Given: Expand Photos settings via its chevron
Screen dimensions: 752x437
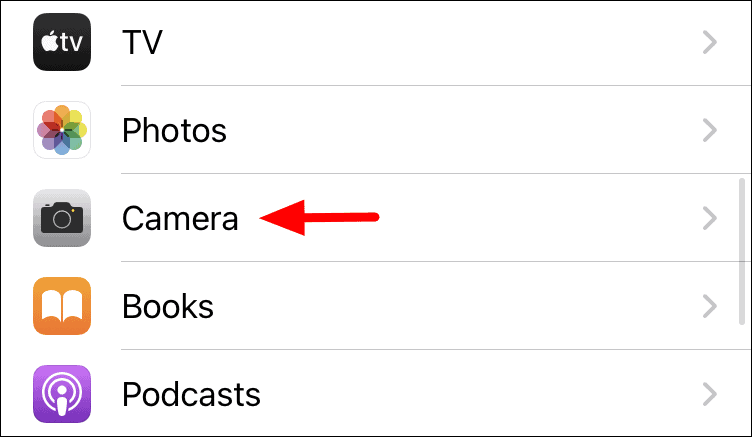Looking at the screenshot, I should (x=710, y=130).
